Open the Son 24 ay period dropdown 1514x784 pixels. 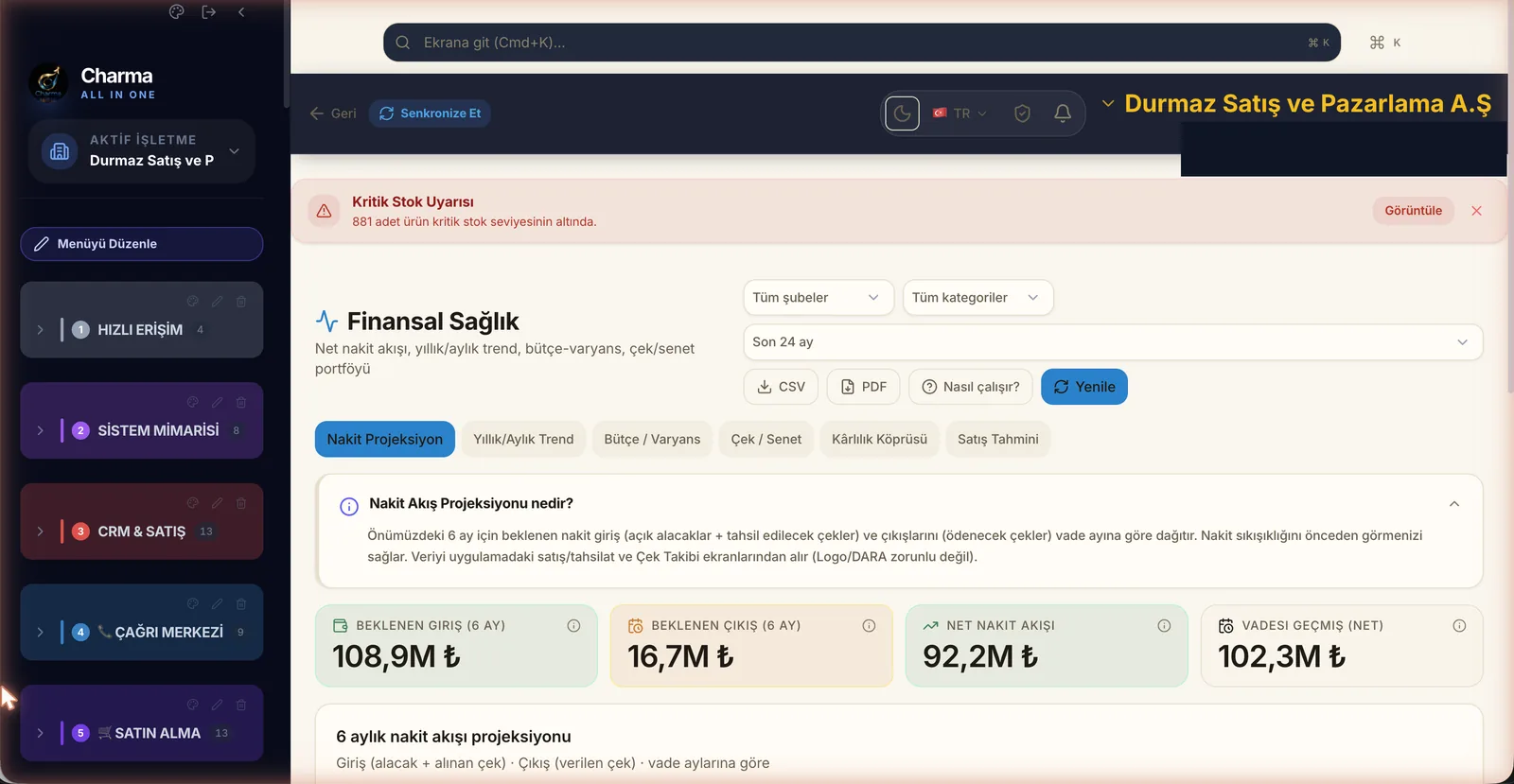(x=1113, y=342)
